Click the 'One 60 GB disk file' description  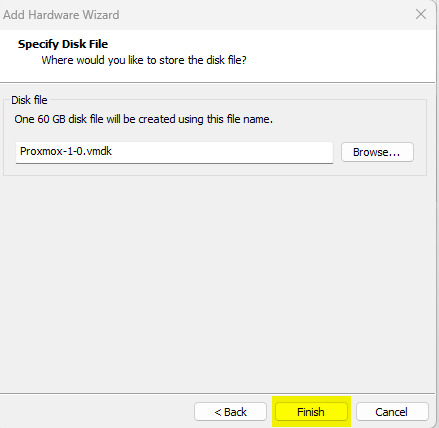point(143,119)
